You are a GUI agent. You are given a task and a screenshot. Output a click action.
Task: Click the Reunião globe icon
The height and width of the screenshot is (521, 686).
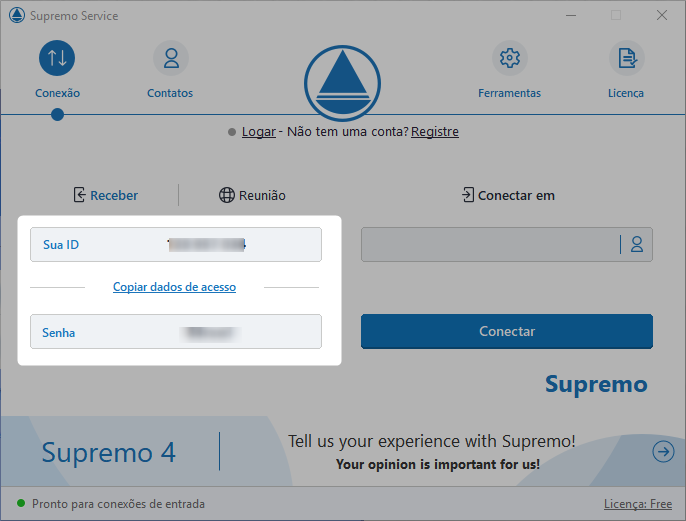click(227, 195)
